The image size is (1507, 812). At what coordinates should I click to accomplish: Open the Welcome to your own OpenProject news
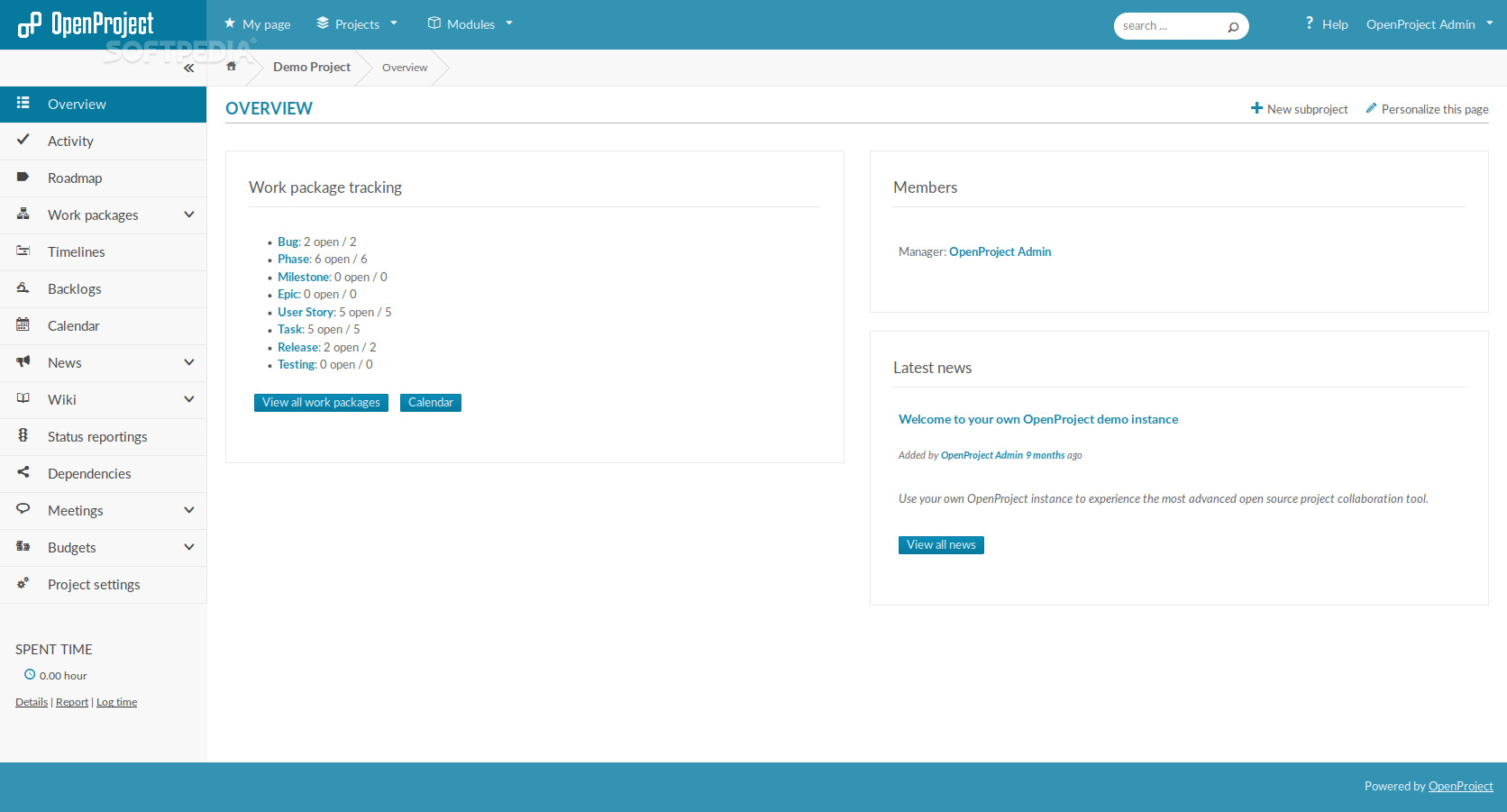click(1038, 419)
